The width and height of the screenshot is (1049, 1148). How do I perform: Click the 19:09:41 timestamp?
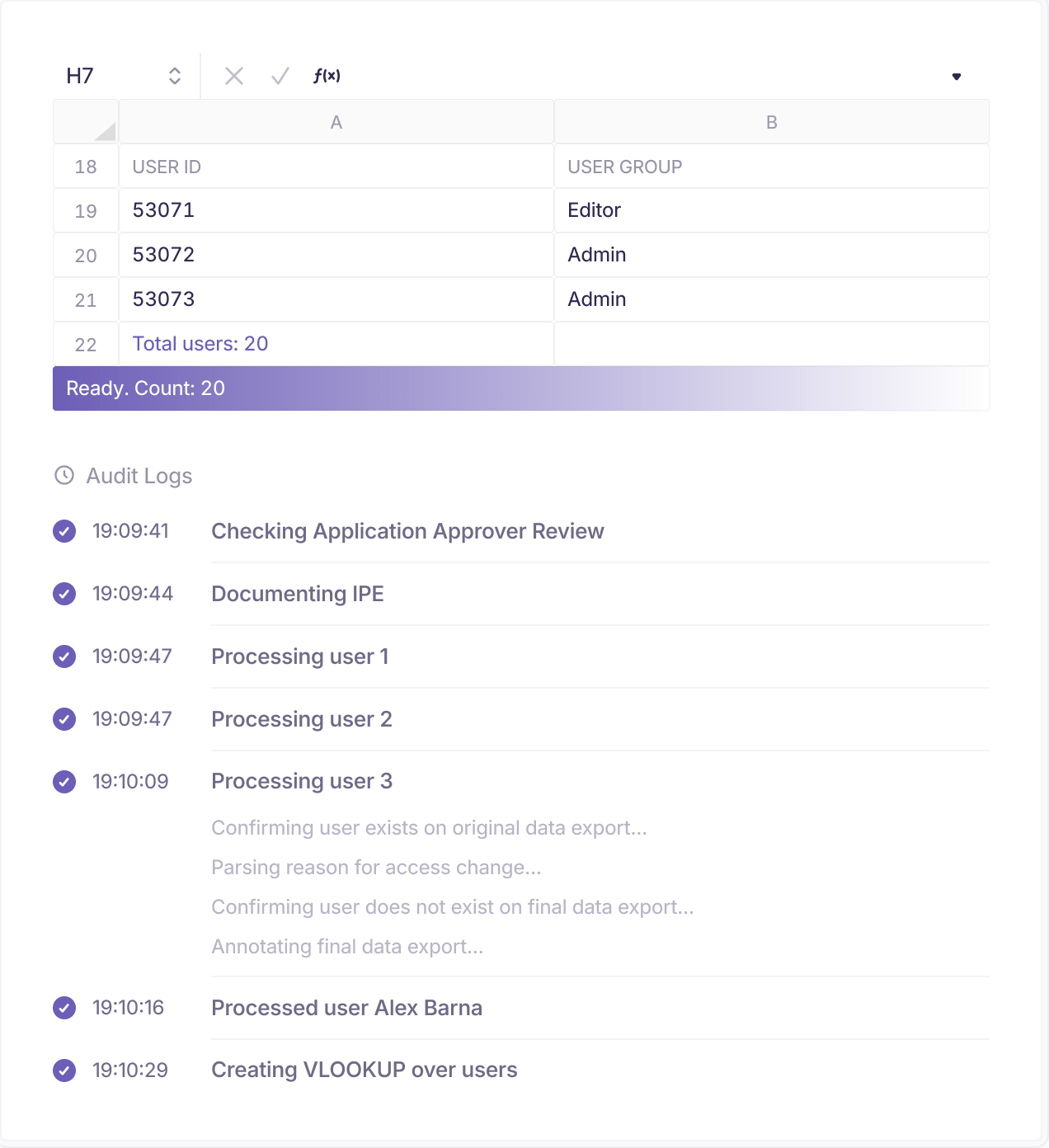(130, 531)
